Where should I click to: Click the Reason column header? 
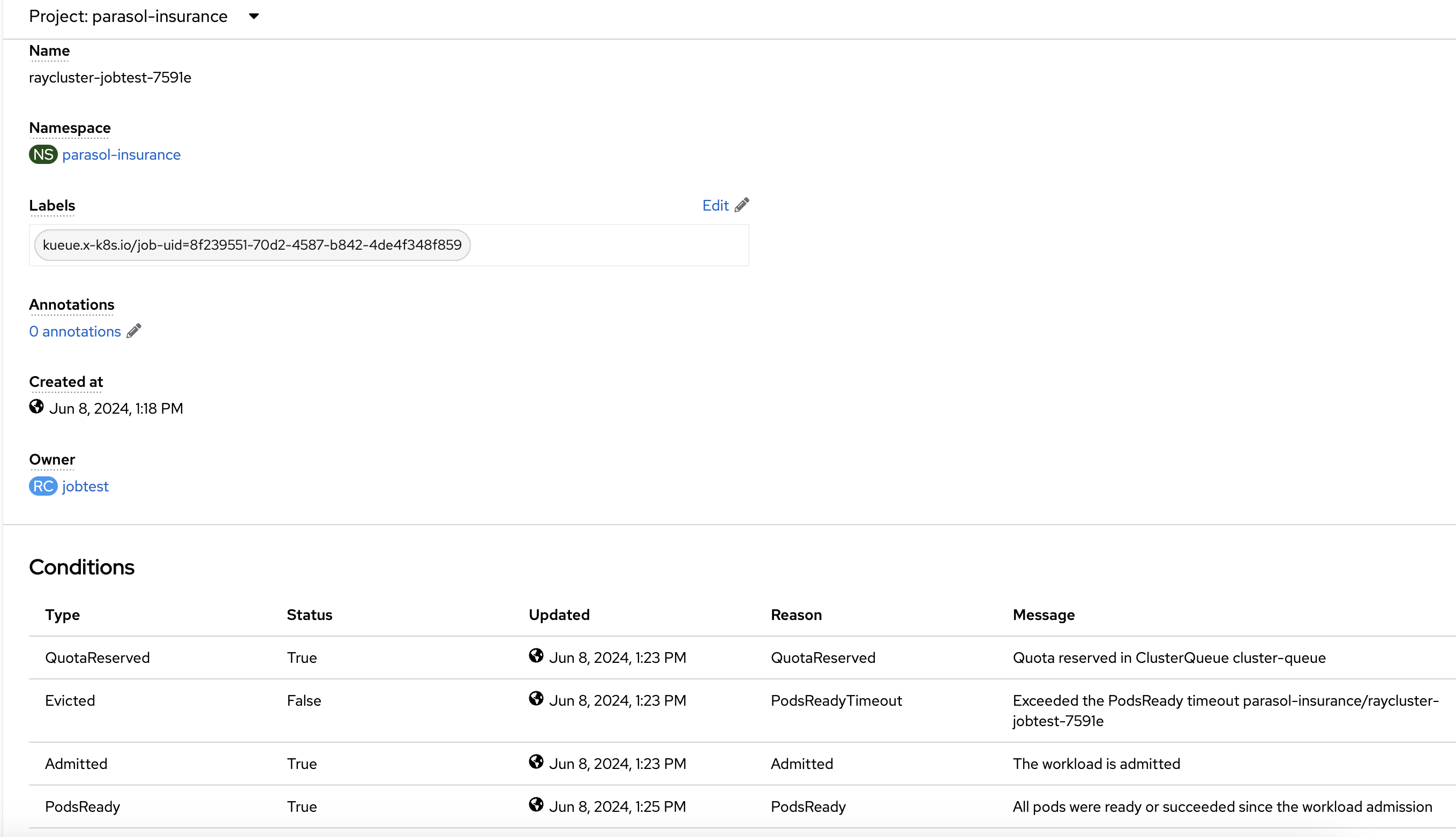797,615
